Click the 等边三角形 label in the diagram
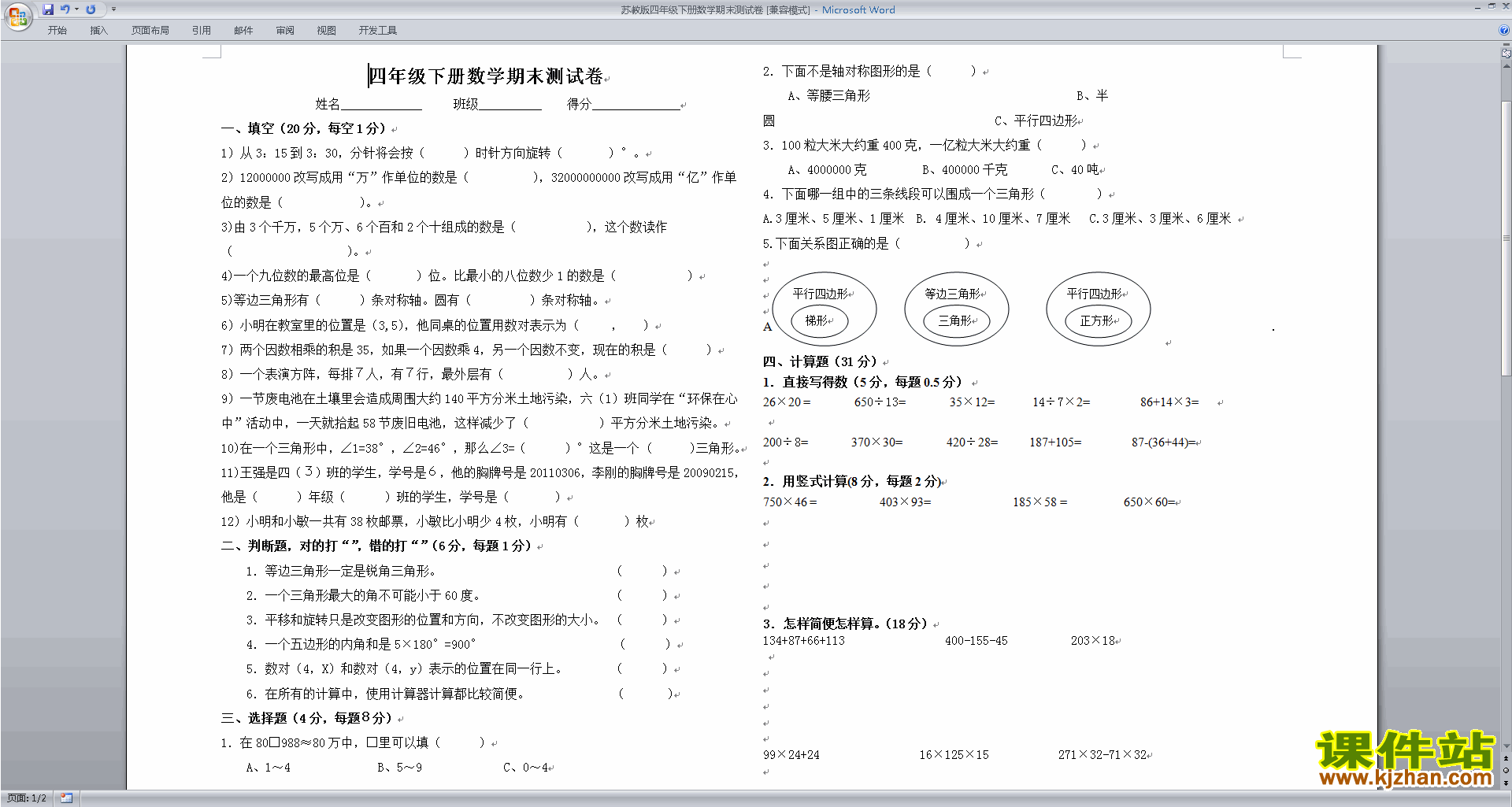The image size is (1512, 807). coord(953,294)
